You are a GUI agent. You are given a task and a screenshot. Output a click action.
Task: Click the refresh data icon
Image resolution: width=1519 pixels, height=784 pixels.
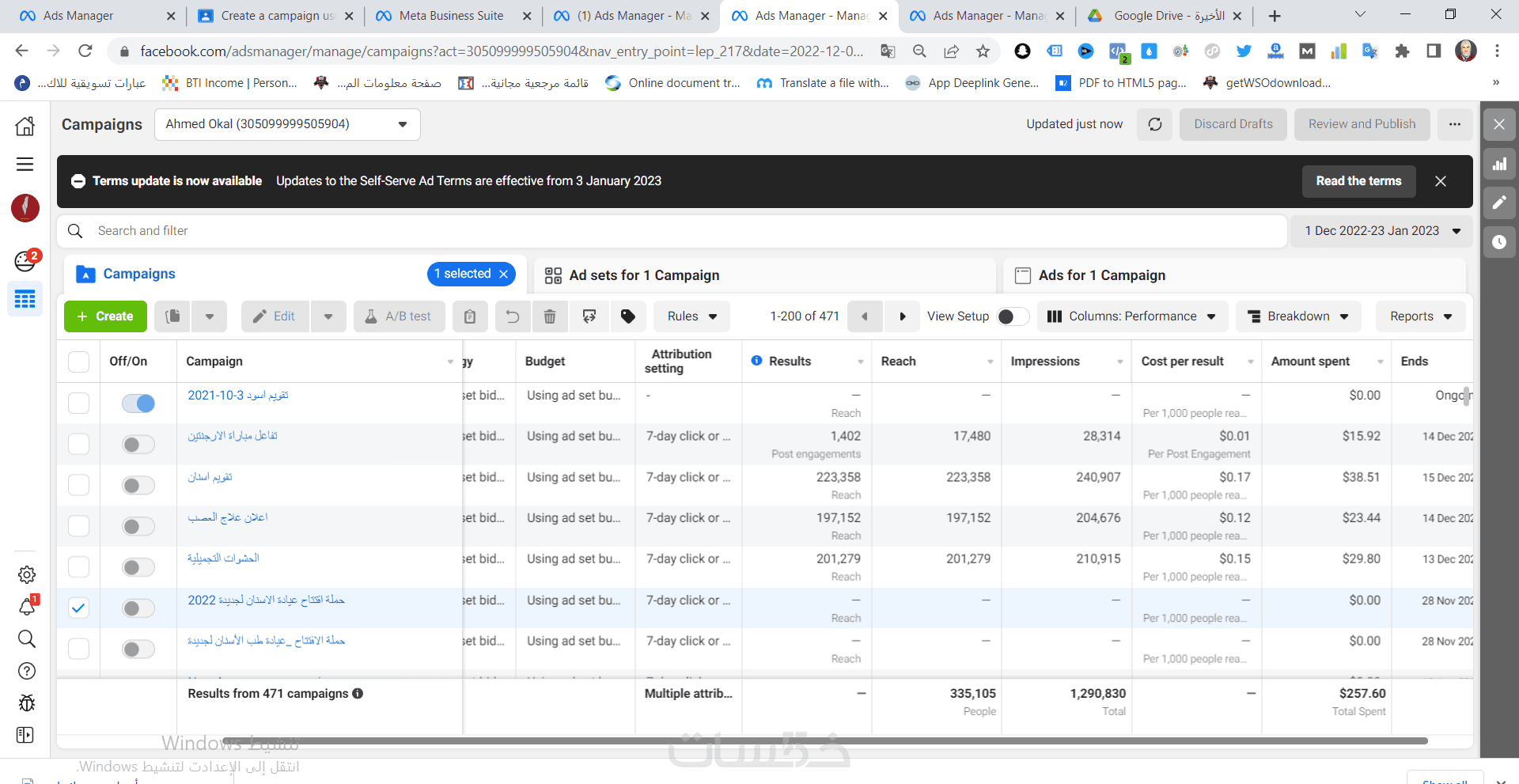tap(1155, 124)
